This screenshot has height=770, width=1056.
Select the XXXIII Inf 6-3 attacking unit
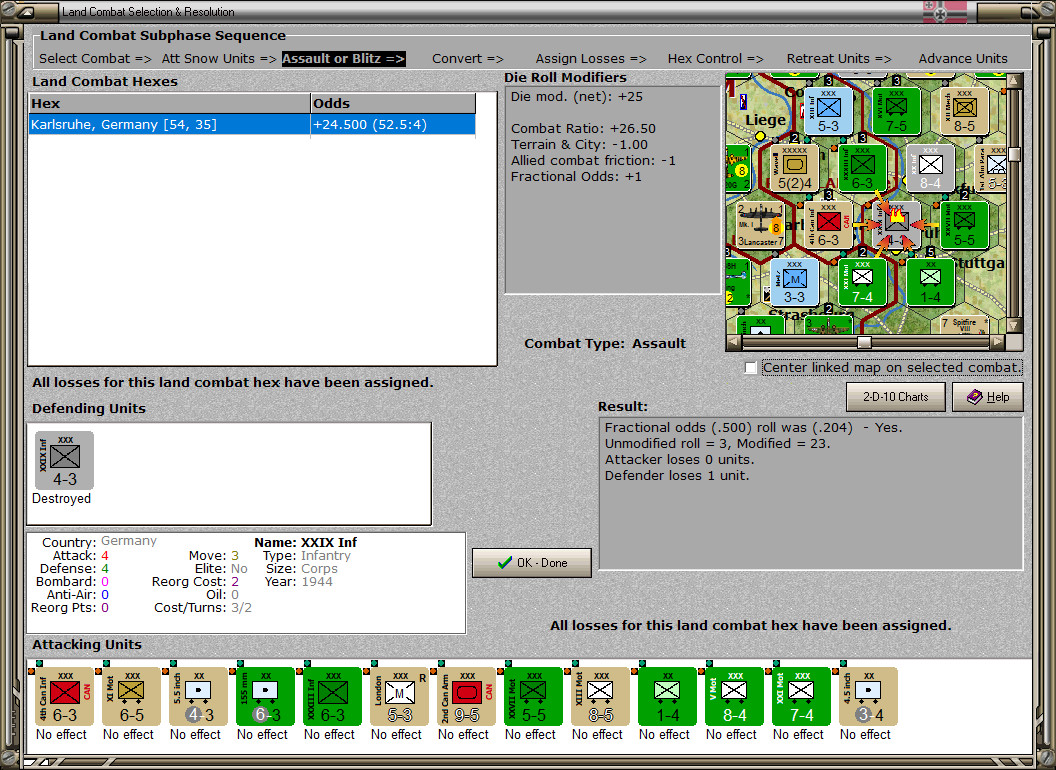point(332,697)
